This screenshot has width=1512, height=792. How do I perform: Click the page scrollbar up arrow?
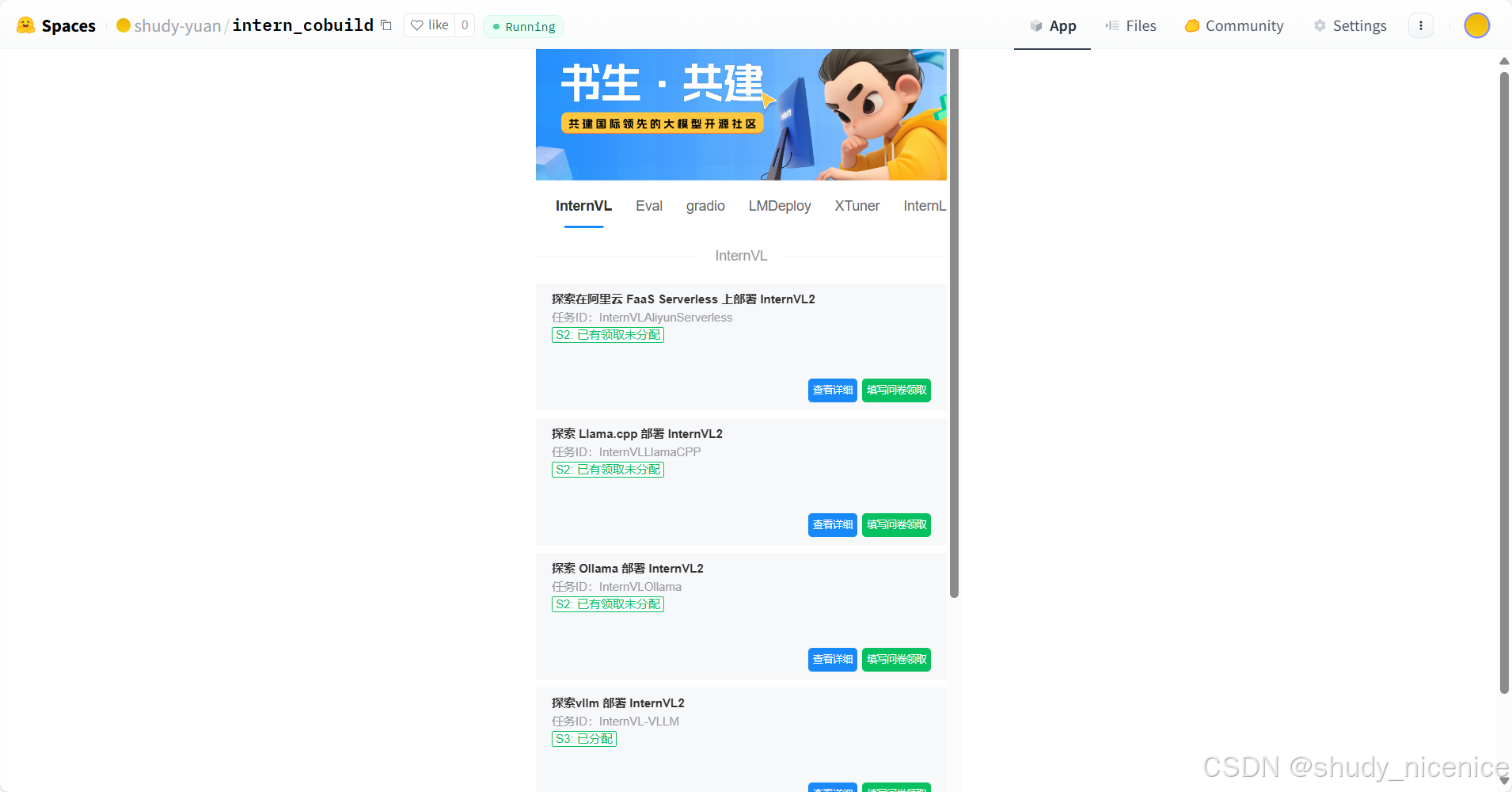click(1504, 61)
